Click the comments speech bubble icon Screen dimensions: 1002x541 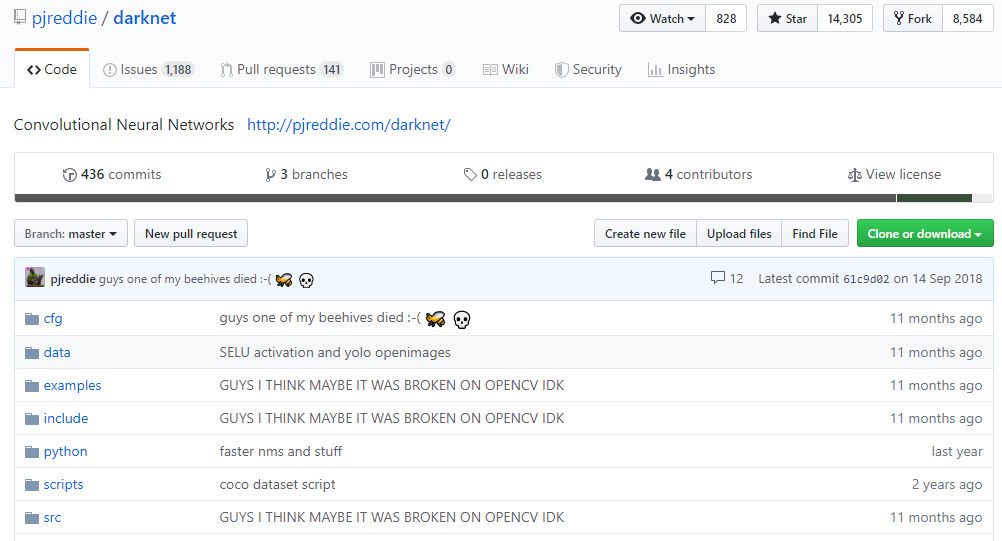pyautogui.click(x=718, y=278)
